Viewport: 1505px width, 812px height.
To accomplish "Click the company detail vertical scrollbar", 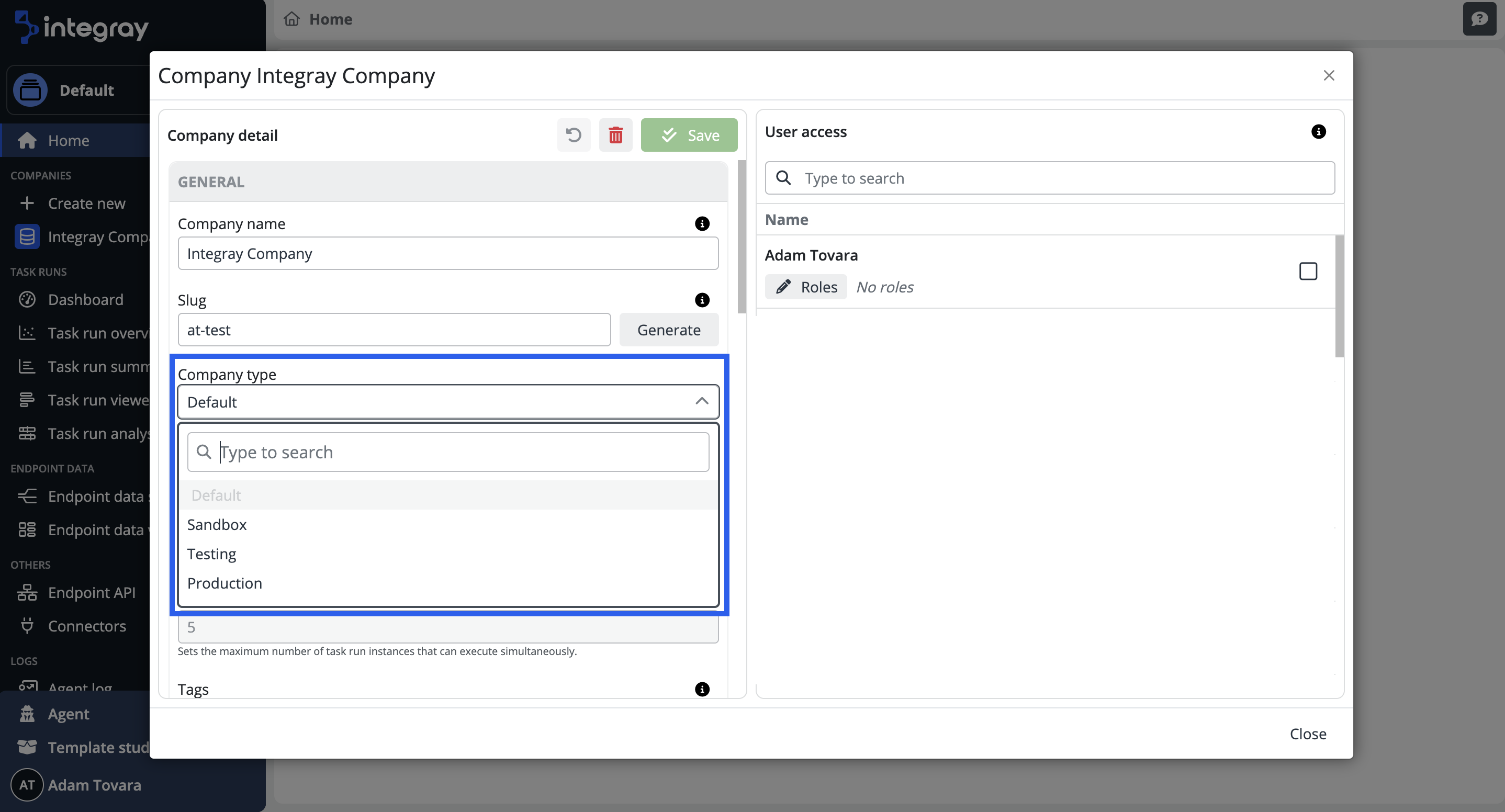I will [742, 236].
